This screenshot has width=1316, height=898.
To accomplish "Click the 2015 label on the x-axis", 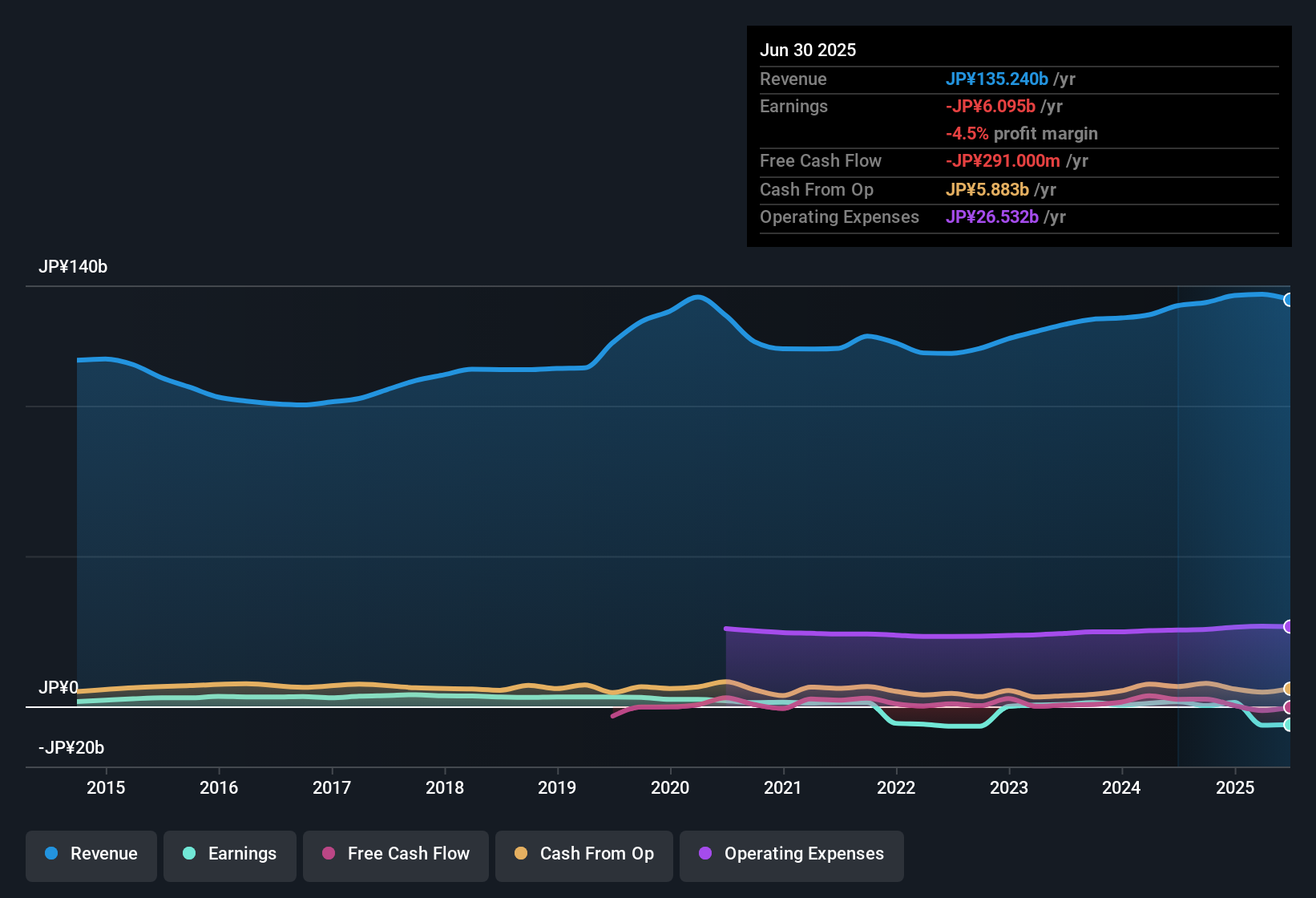I will point(106,787).
